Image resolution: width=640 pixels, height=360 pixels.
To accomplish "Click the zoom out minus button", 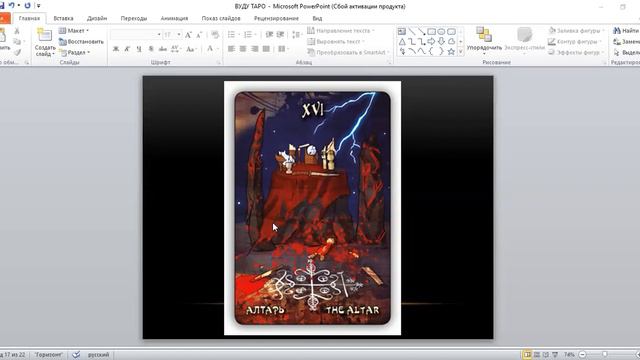I will coord(582,355).
